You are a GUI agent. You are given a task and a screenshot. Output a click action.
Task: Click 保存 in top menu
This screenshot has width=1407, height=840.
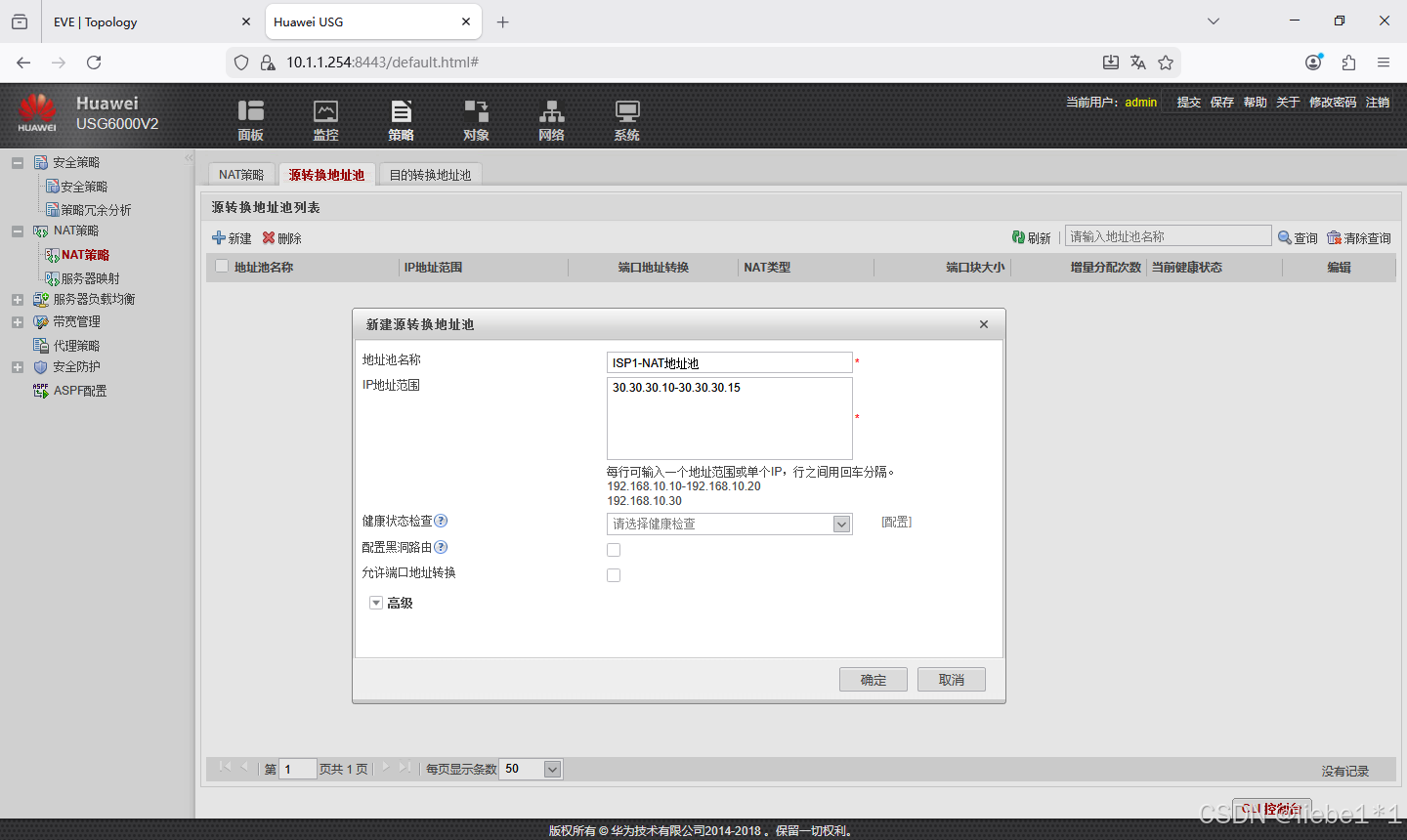[x=1222, y=102]
